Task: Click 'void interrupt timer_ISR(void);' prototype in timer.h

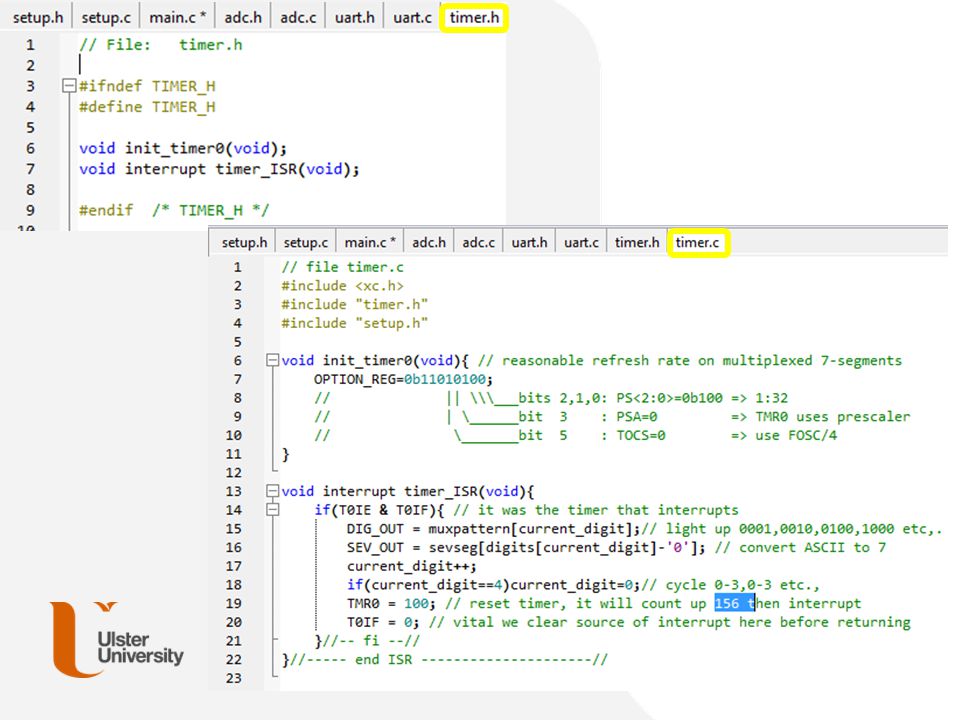Action: 219,169
